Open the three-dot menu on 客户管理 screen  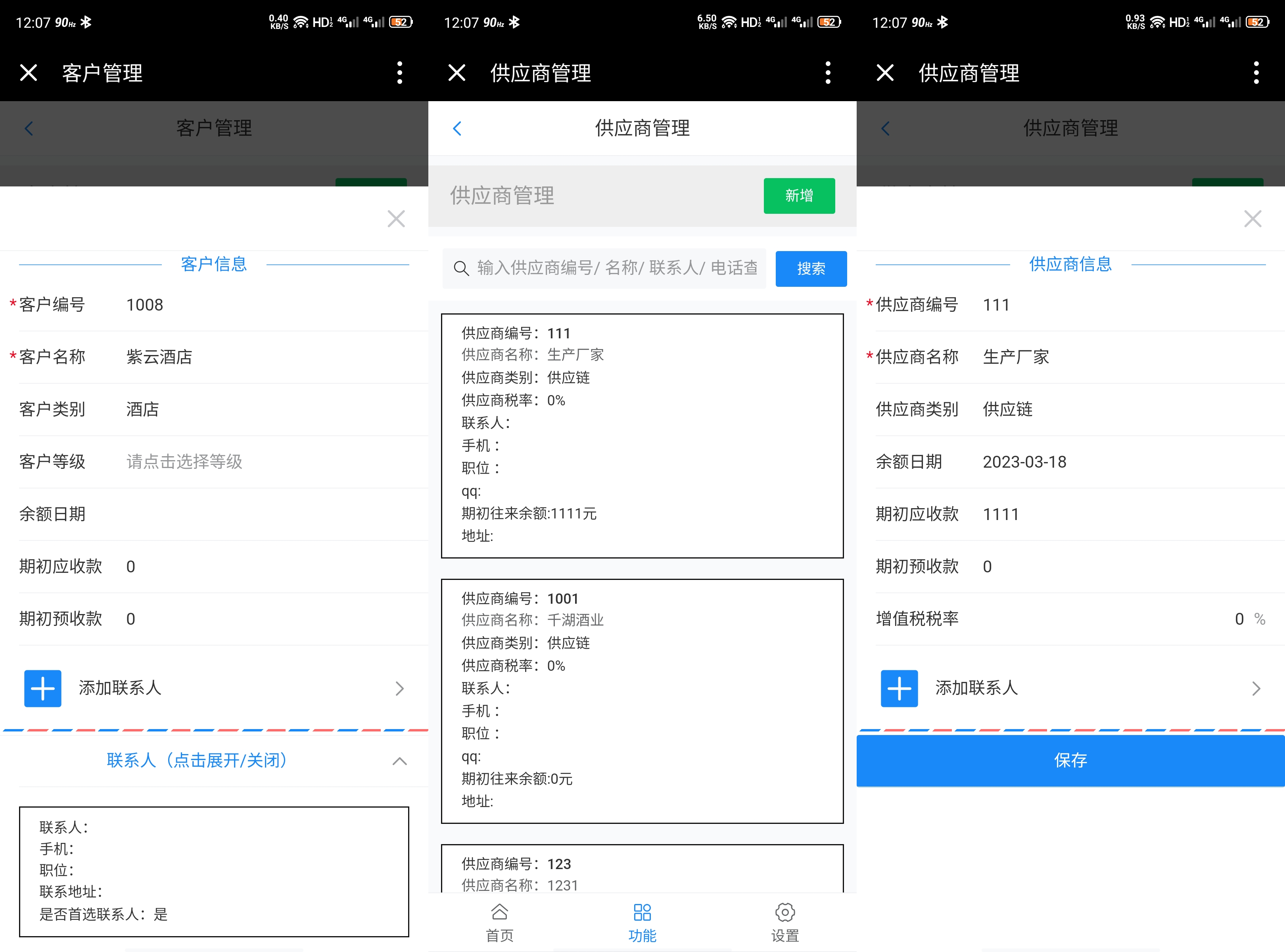point(399,73)
